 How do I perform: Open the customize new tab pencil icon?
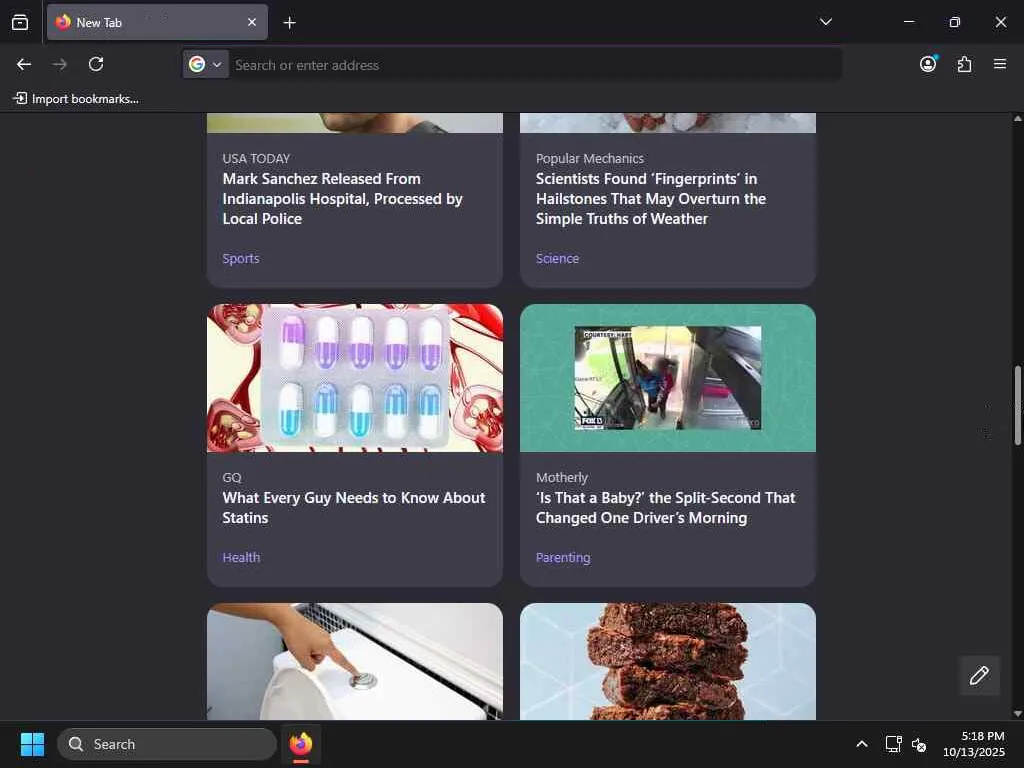pos(979,675)
